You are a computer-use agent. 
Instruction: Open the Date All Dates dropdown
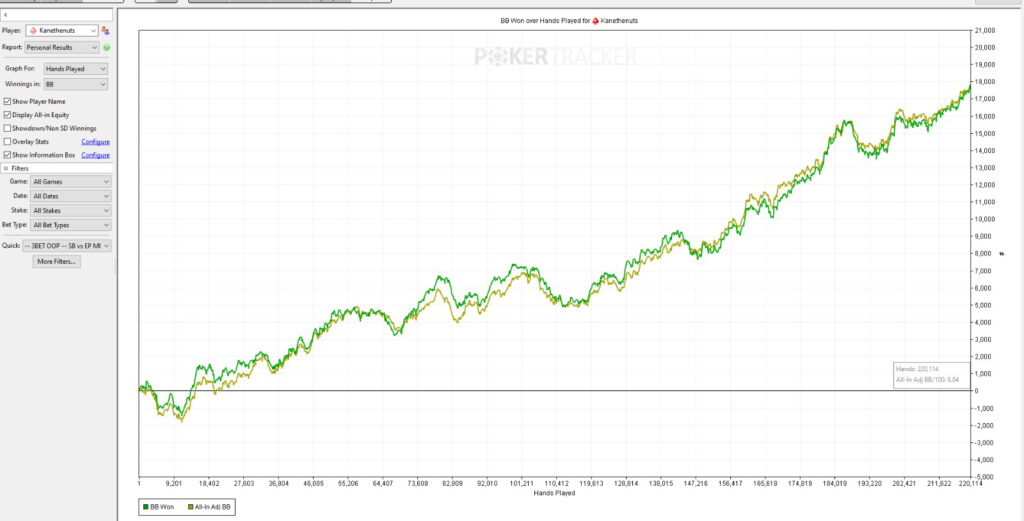click(x=71, y=196)
